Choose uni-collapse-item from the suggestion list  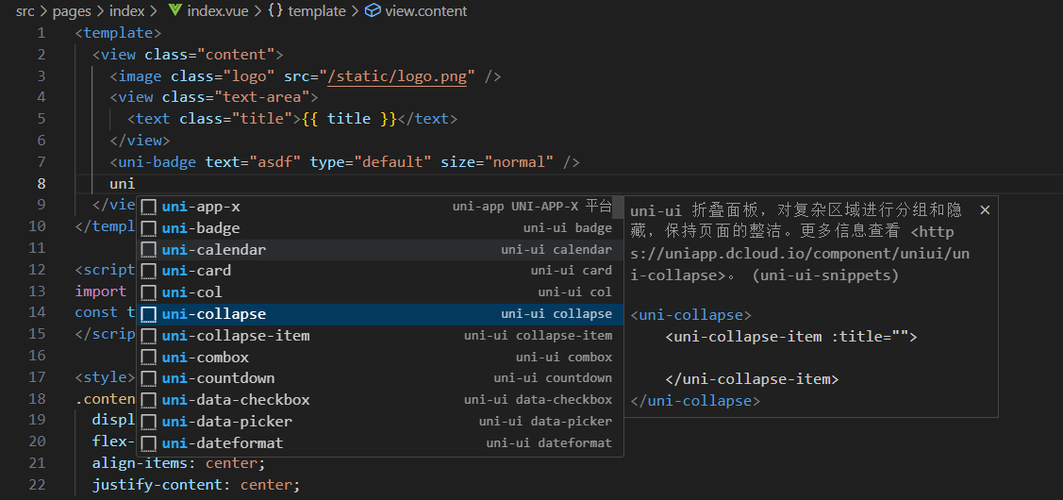point(236,336)
